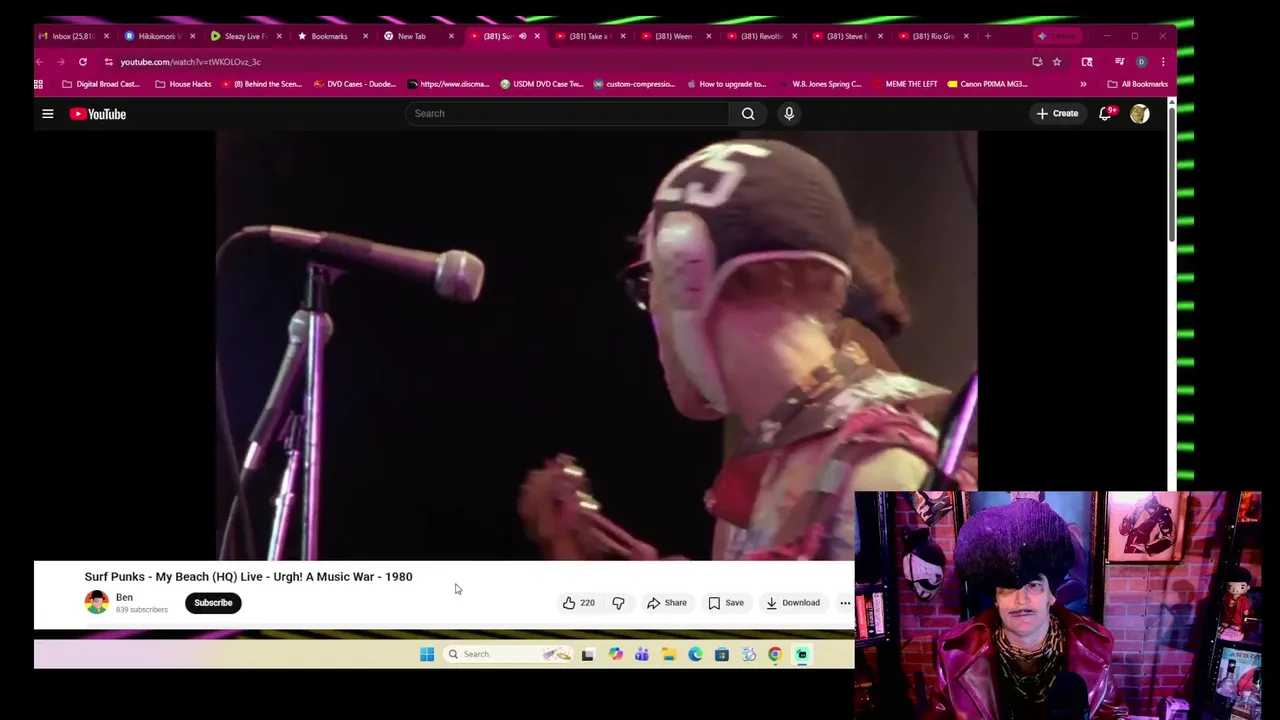This screenshot has height=720, width=1280.
Task: Open Microsoft Teams from the taskbar
Action: [641, 654]
